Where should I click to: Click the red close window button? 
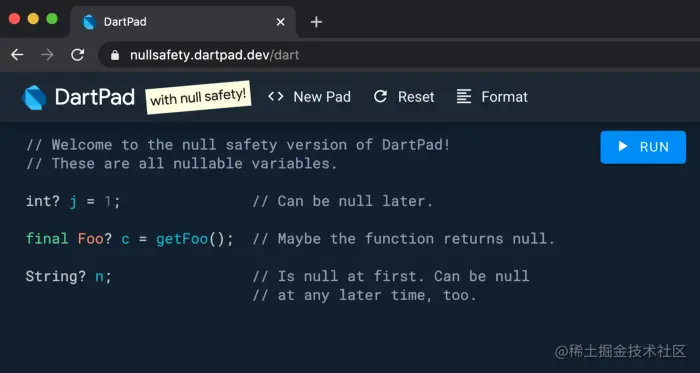tap(14, 19)
